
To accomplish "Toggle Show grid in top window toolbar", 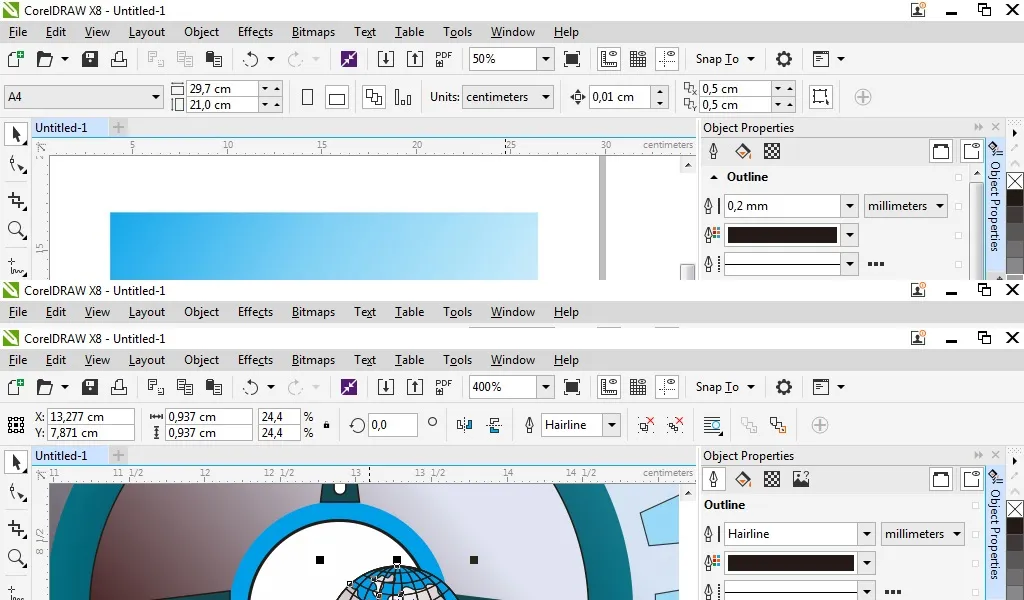I will 638,59.
